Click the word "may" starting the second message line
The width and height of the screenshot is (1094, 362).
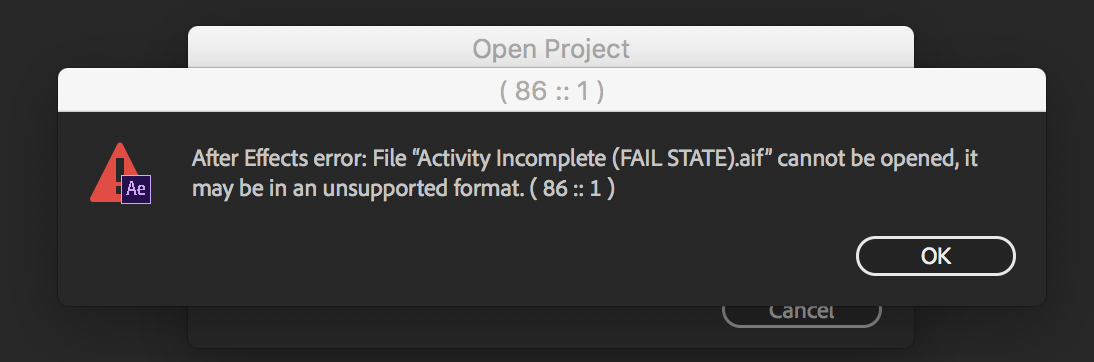pyautogui.click(x=211, y=190)
